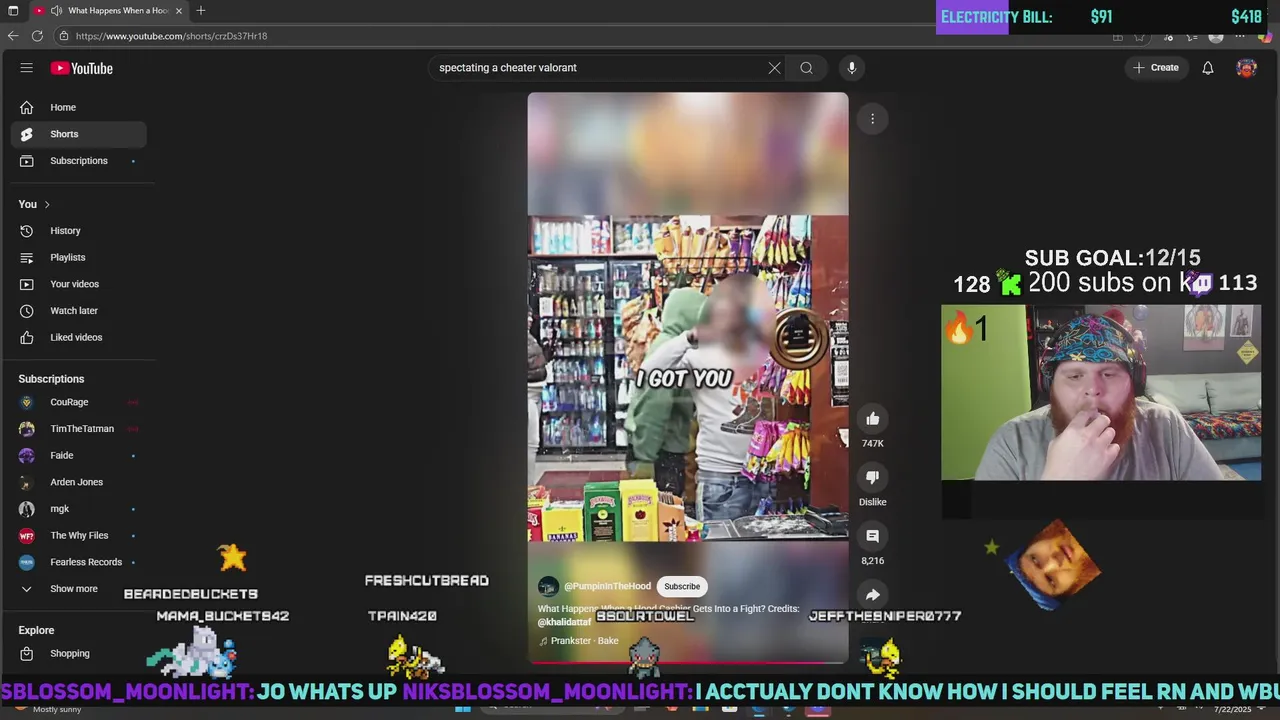Image resolution: width=1280 pixels, height=720 pixels.
Task: Click the Subscriptions section heading
Action: coord(51,379)
